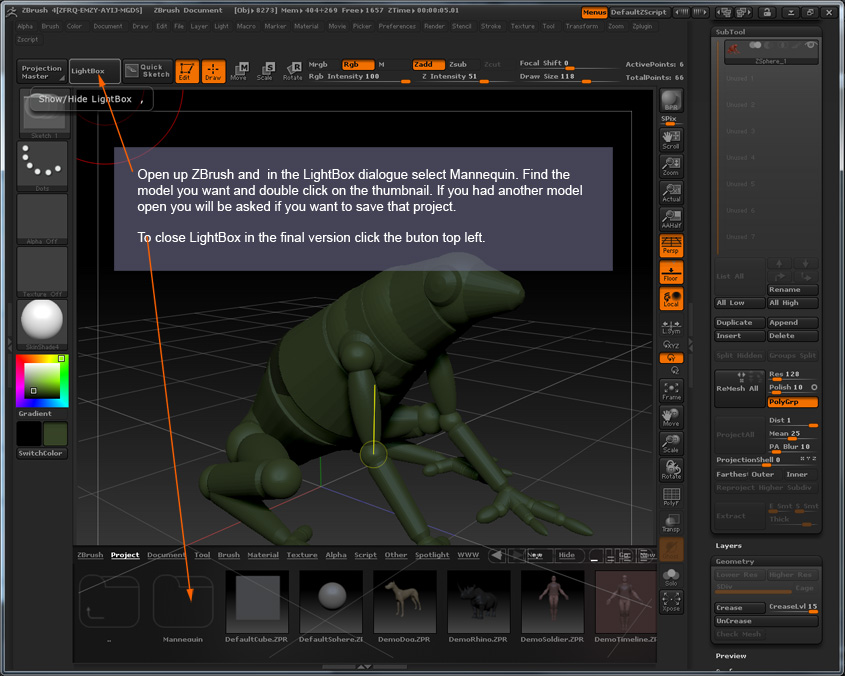Activate Quick Sketch
This screenshot has width=845, height=676.
[148, 71]
